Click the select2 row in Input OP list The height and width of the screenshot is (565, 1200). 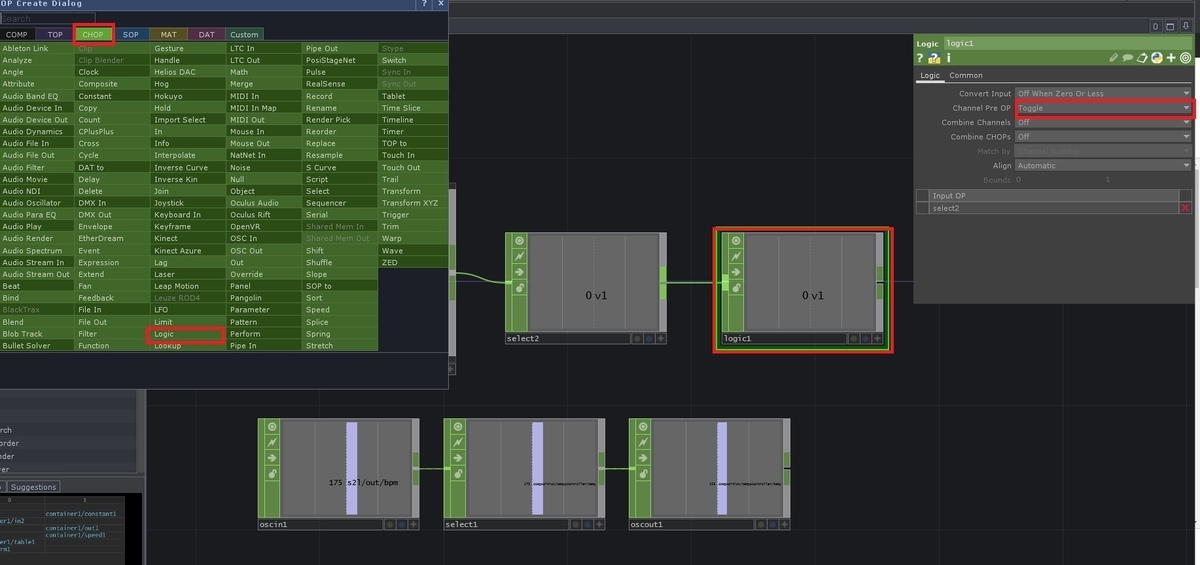(1053, 208)
